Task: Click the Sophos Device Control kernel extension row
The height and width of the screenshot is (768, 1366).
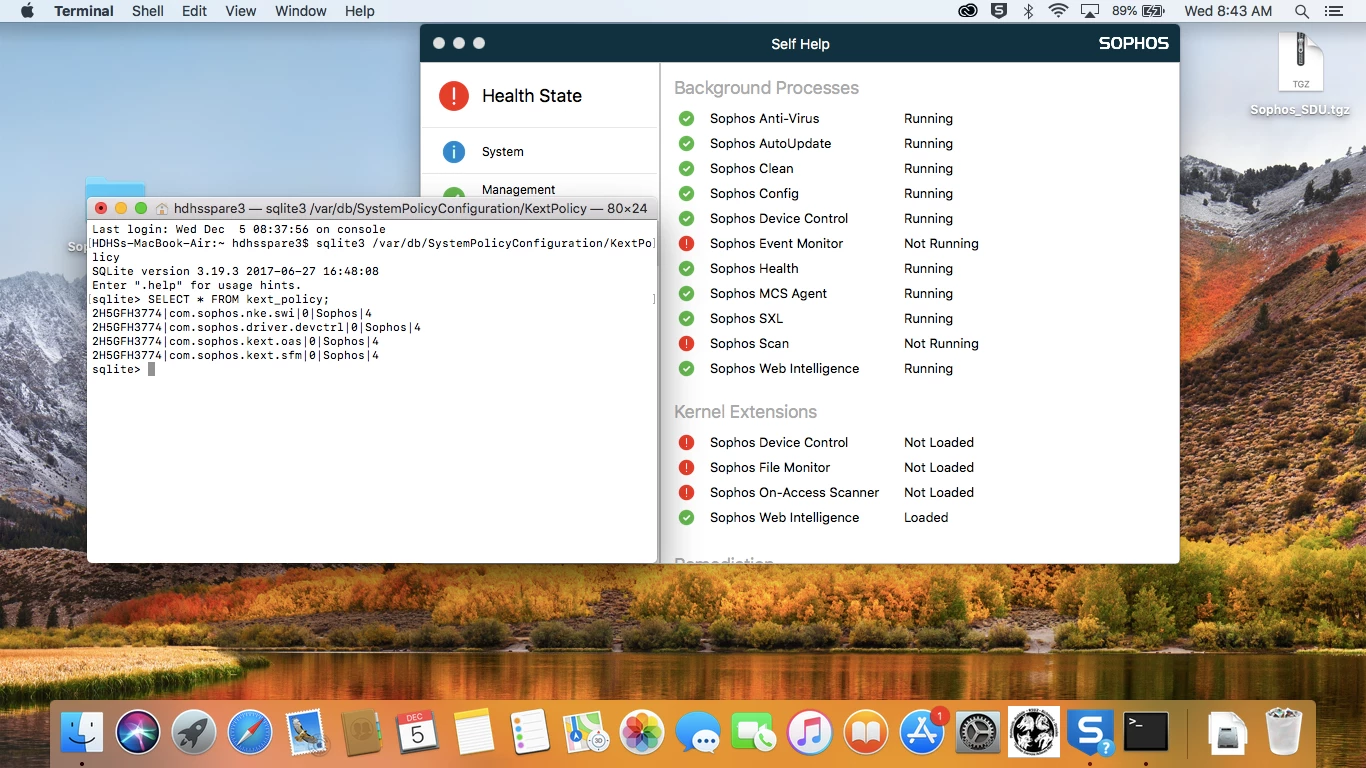Action: 826,442
